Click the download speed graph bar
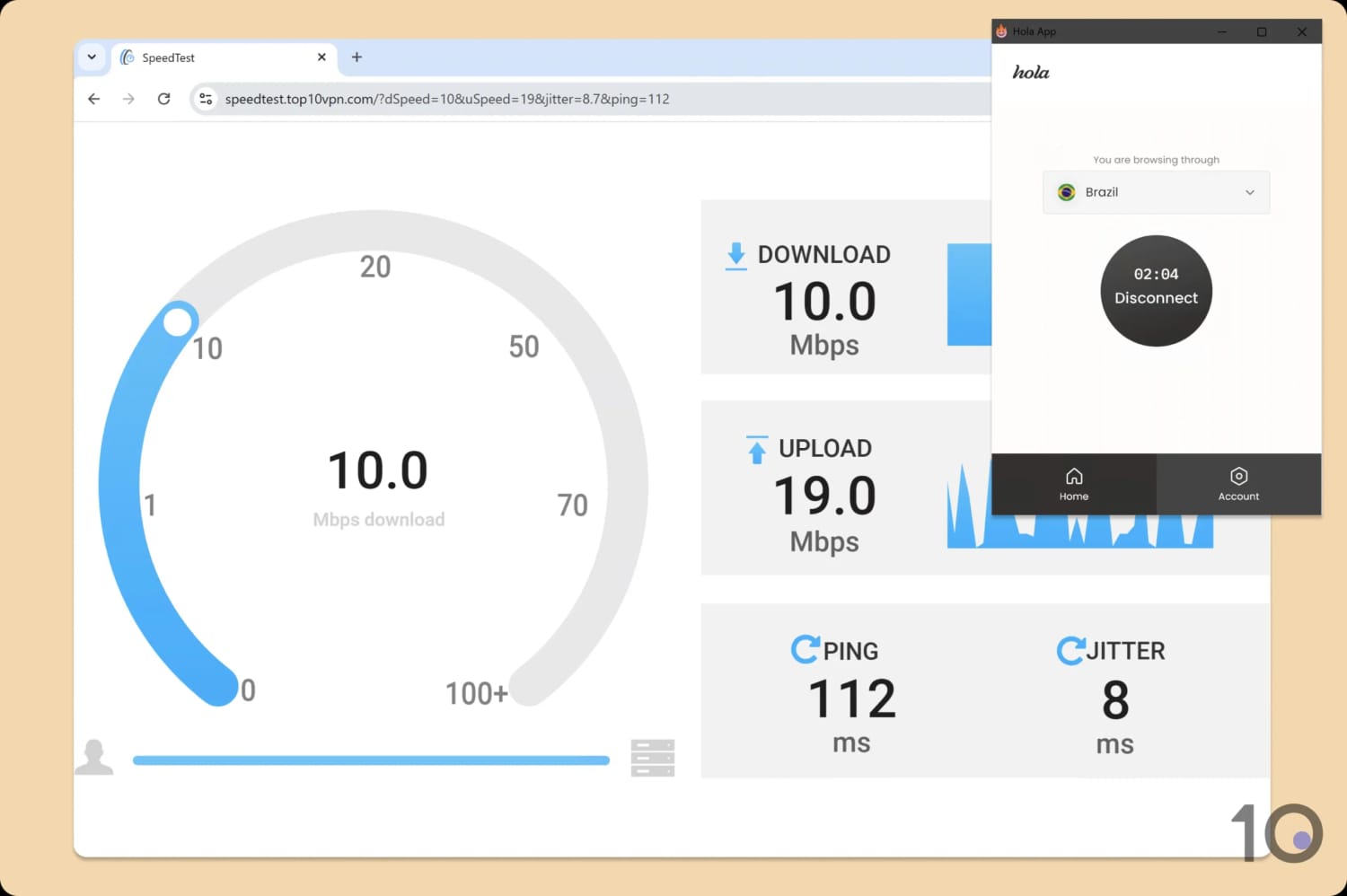This screenshot has height=896, width=1347. tap(969, 294)
